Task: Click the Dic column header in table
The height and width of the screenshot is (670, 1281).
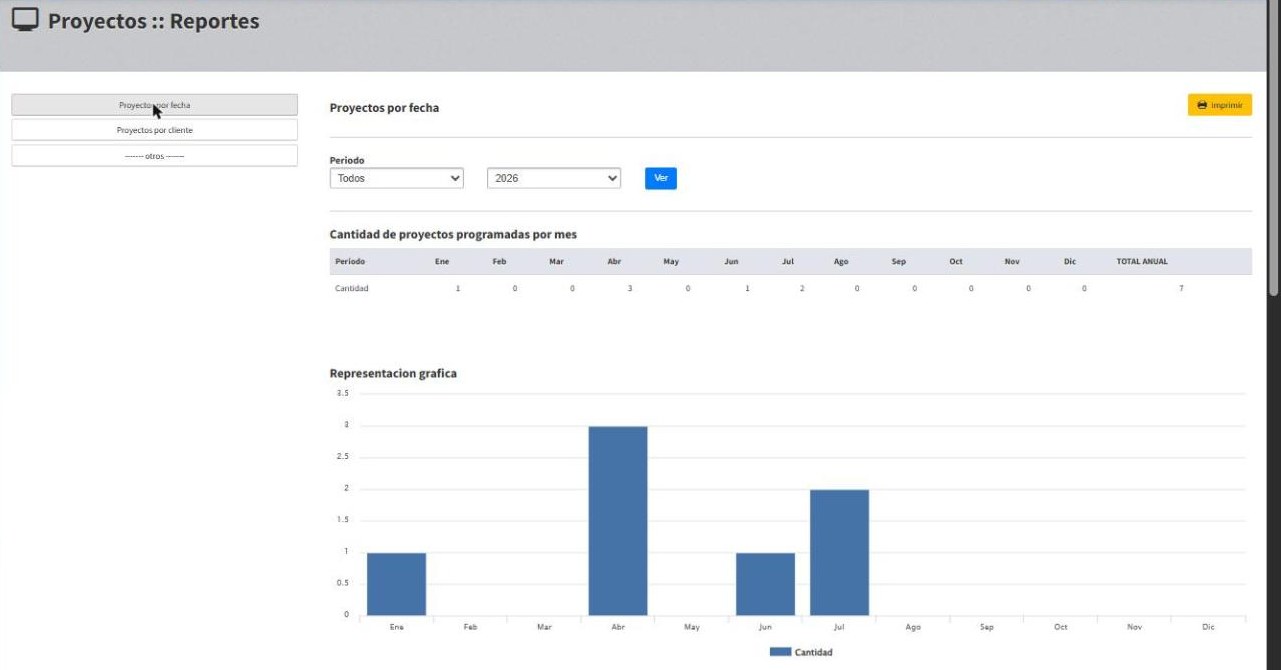Action: [1070, 261]
